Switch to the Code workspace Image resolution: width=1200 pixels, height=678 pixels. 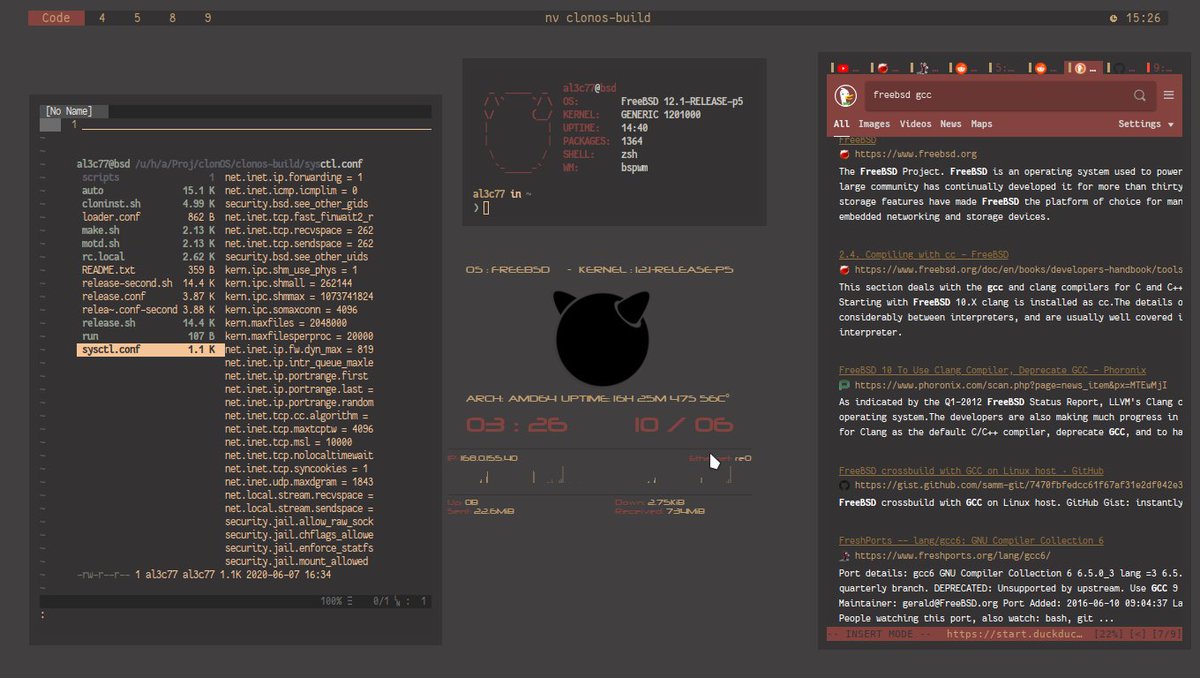click(56, 18)
